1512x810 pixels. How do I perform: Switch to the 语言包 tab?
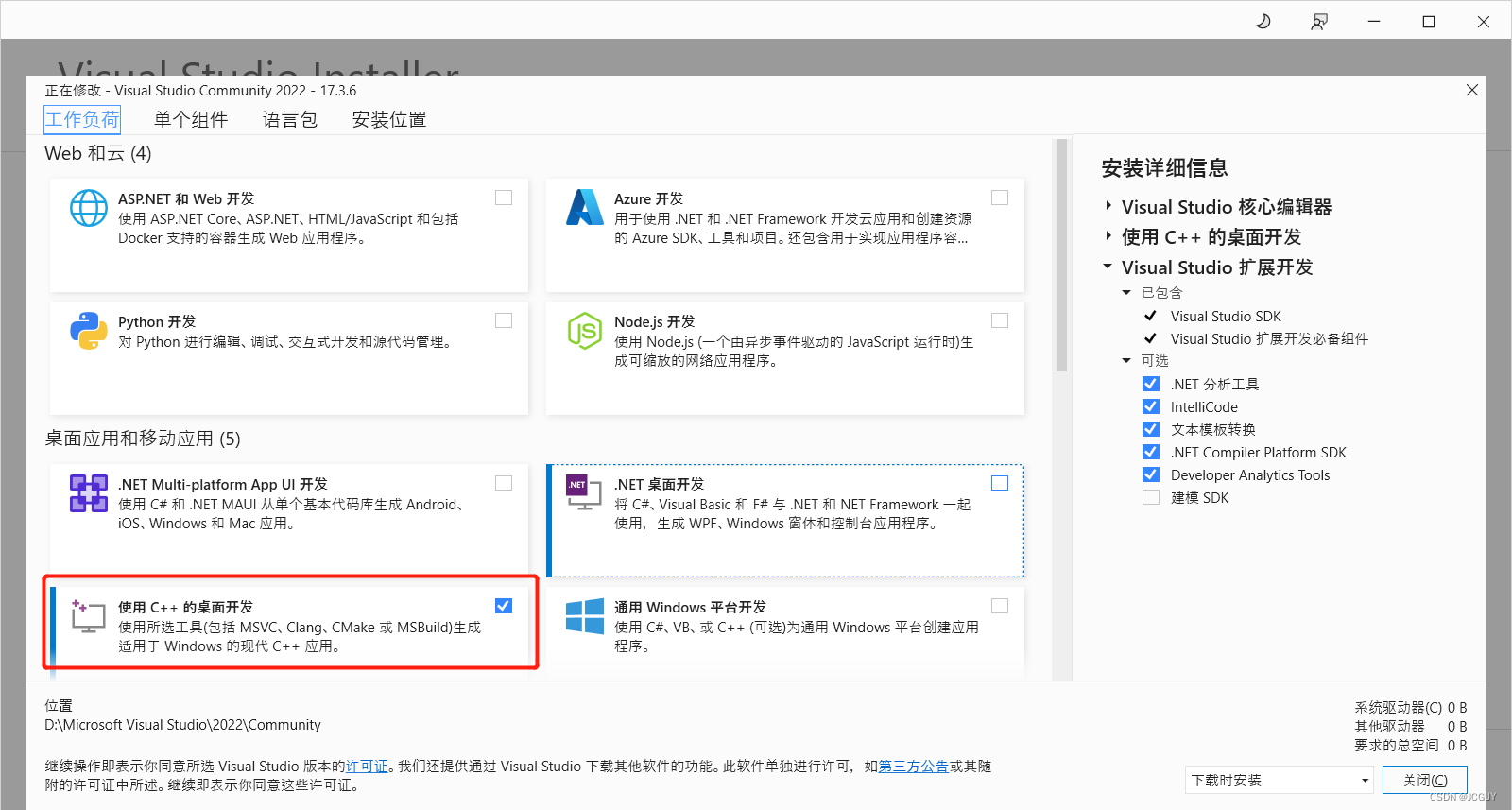[290, 119]
